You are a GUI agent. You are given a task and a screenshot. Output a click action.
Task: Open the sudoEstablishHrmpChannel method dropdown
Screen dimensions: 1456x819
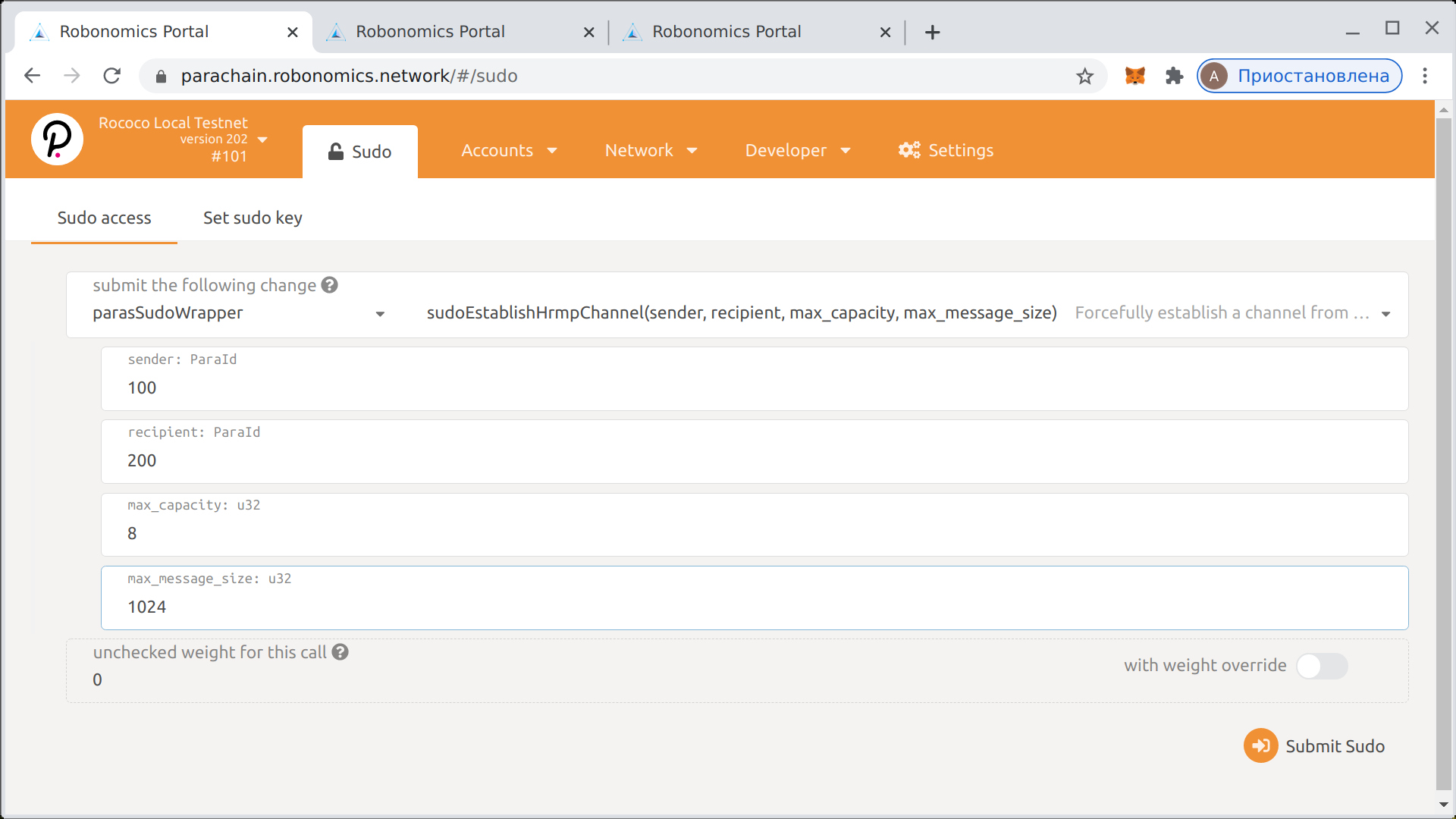[x=908, y=313]
